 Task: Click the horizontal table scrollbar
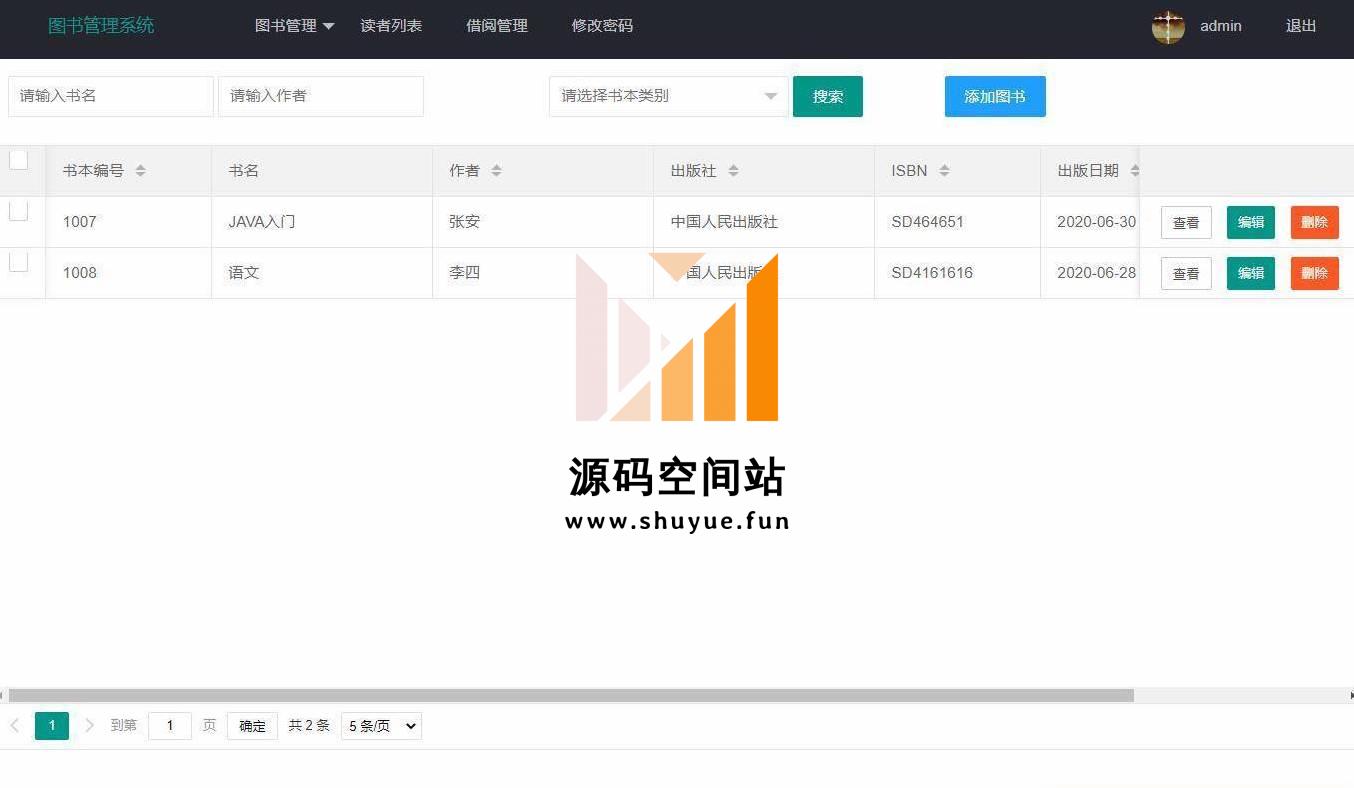571,695
